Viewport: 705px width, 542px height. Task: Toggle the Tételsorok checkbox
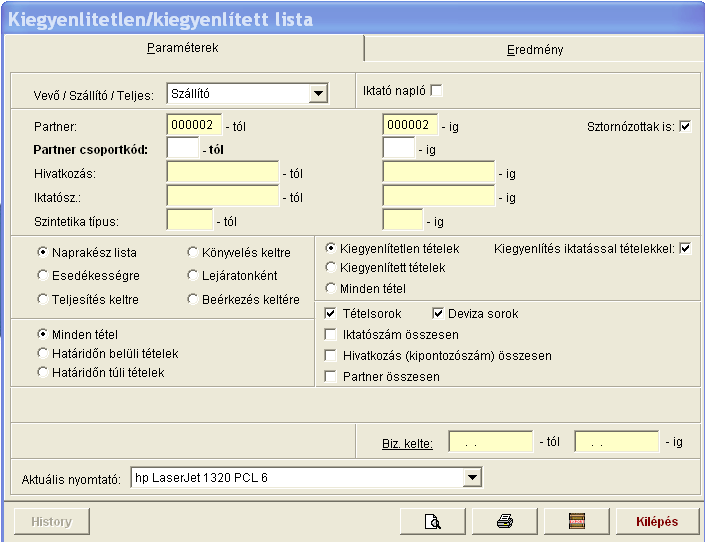(330, 314)
